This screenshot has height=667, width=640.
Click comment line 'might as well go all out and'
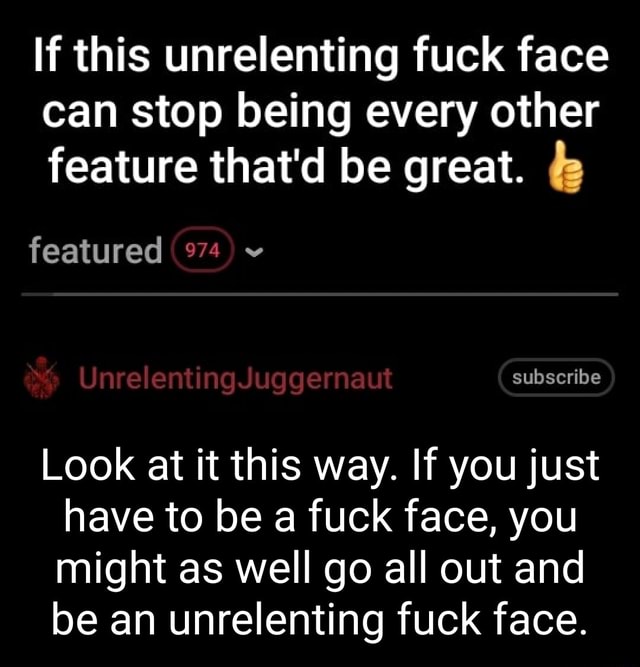tap(320, 570)
